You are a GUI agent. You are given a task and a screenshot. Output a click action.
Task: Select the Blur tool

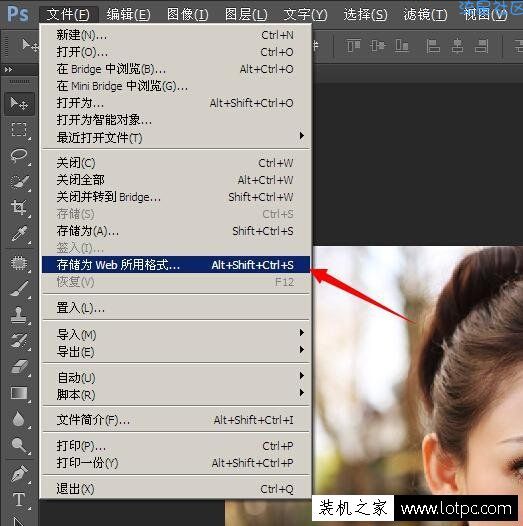tap(19, 419)
